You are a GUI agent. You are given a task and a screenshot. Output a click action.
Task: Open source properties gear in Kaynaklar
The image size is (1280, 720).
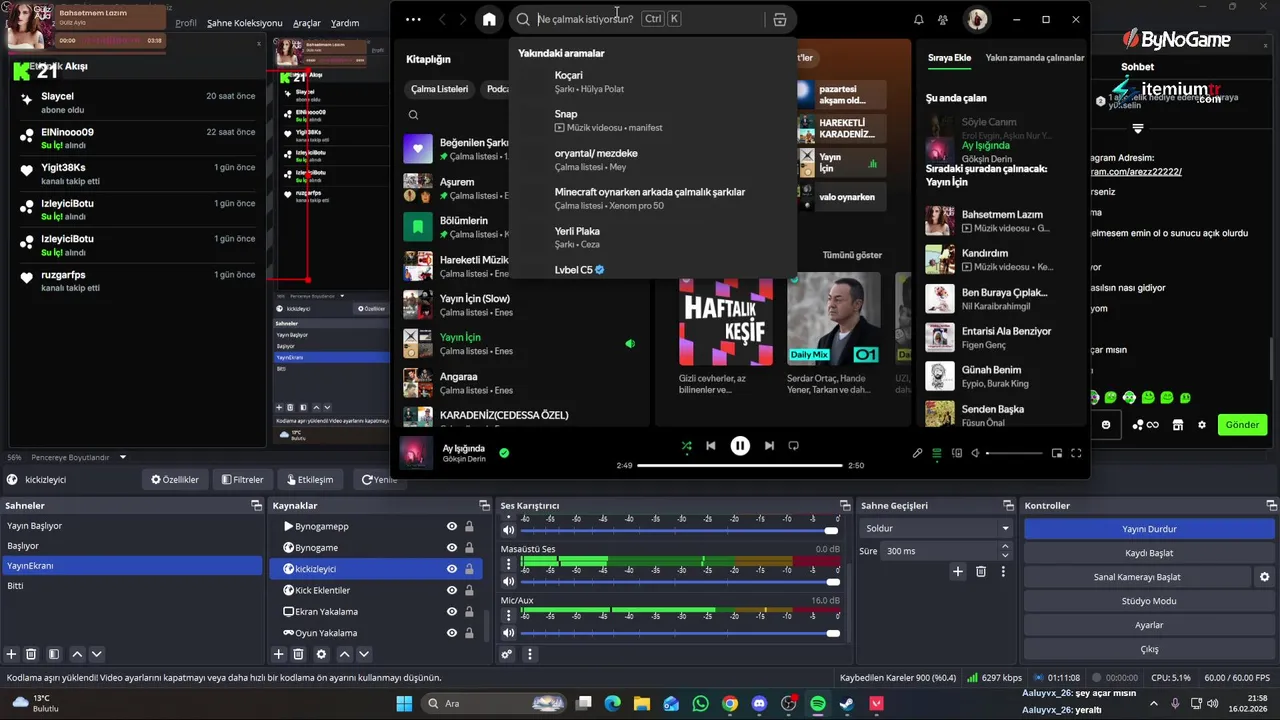coord(321,654)
